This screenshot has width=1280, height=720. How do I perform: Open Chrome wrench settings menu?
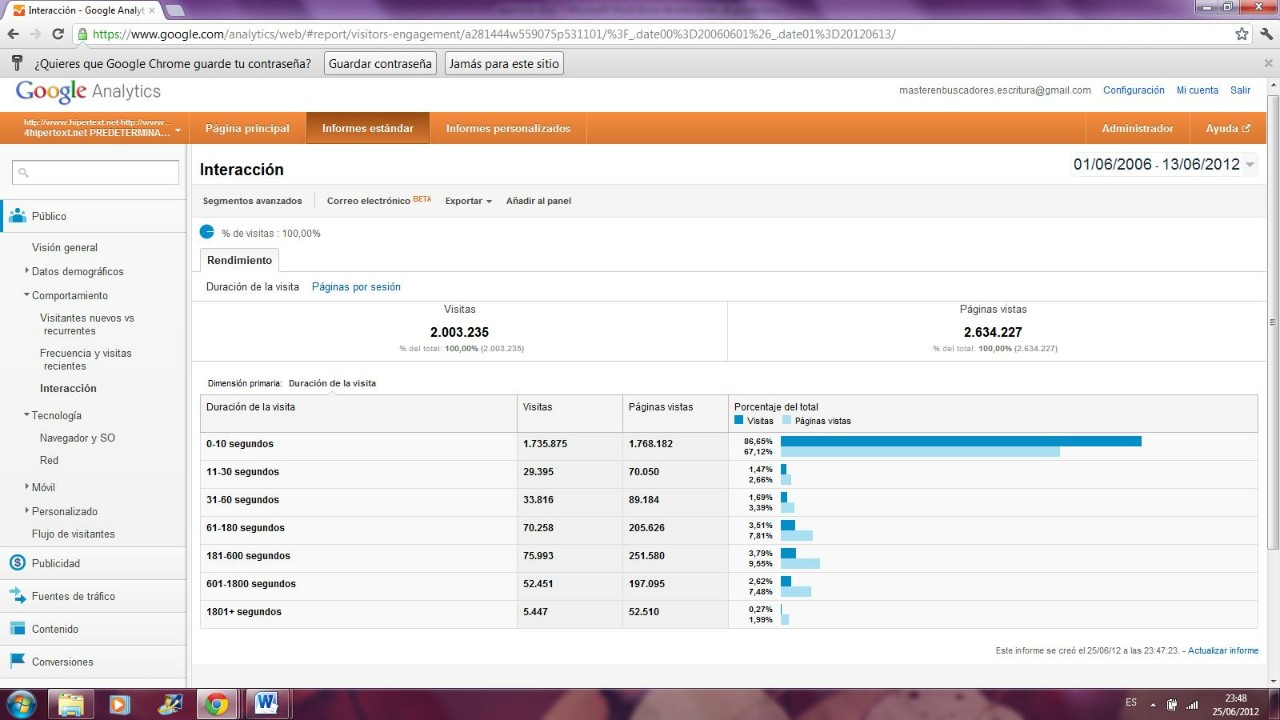(1264, 34)
